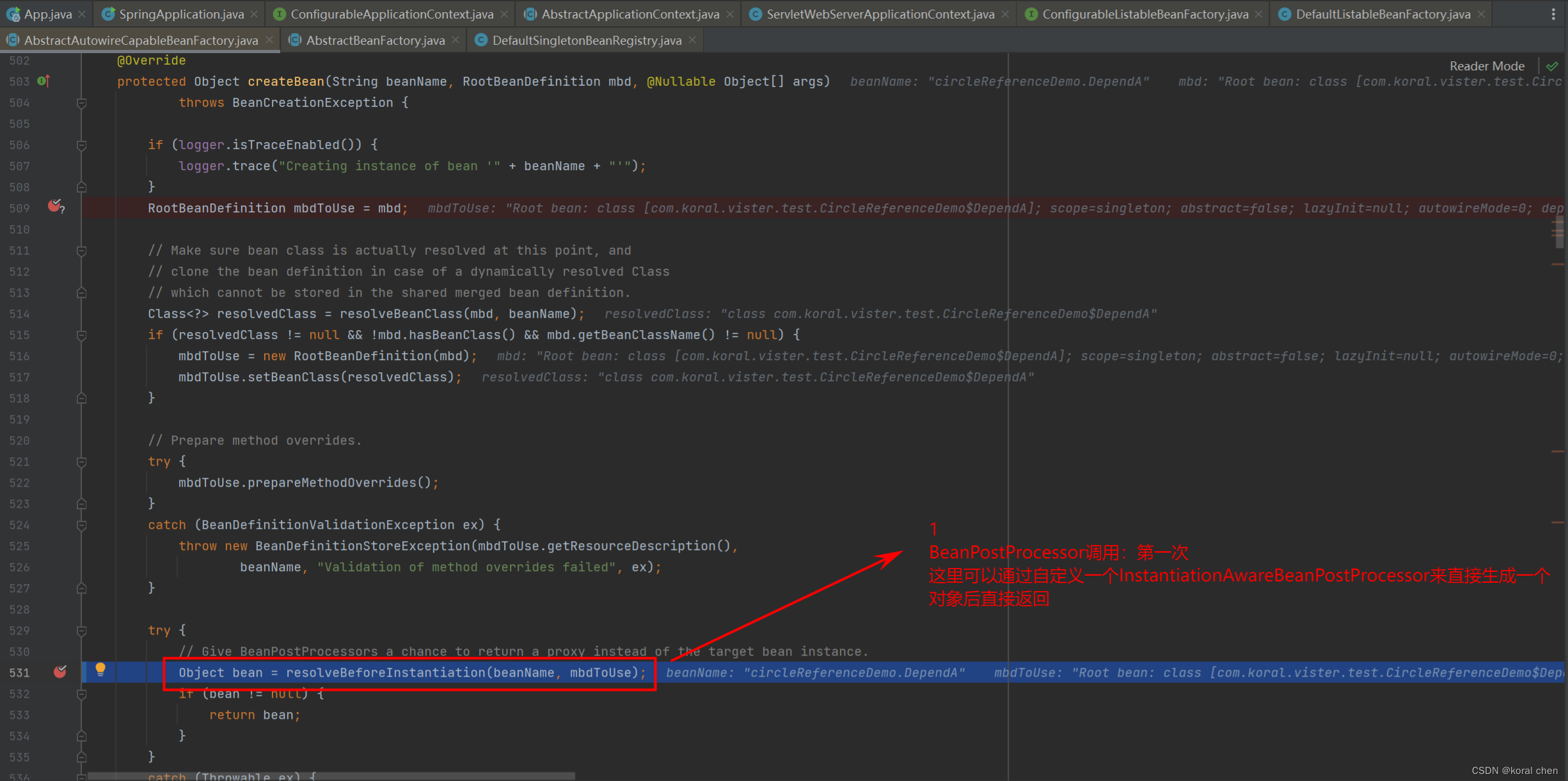Collapse the fold marker at line 513

pos(81,293)
